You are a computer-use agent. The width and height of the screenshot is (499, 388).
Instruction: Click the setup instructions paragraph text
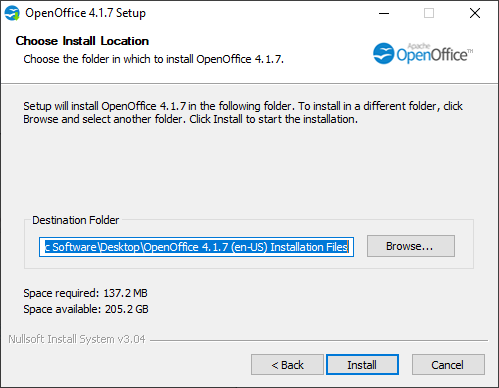243,113
